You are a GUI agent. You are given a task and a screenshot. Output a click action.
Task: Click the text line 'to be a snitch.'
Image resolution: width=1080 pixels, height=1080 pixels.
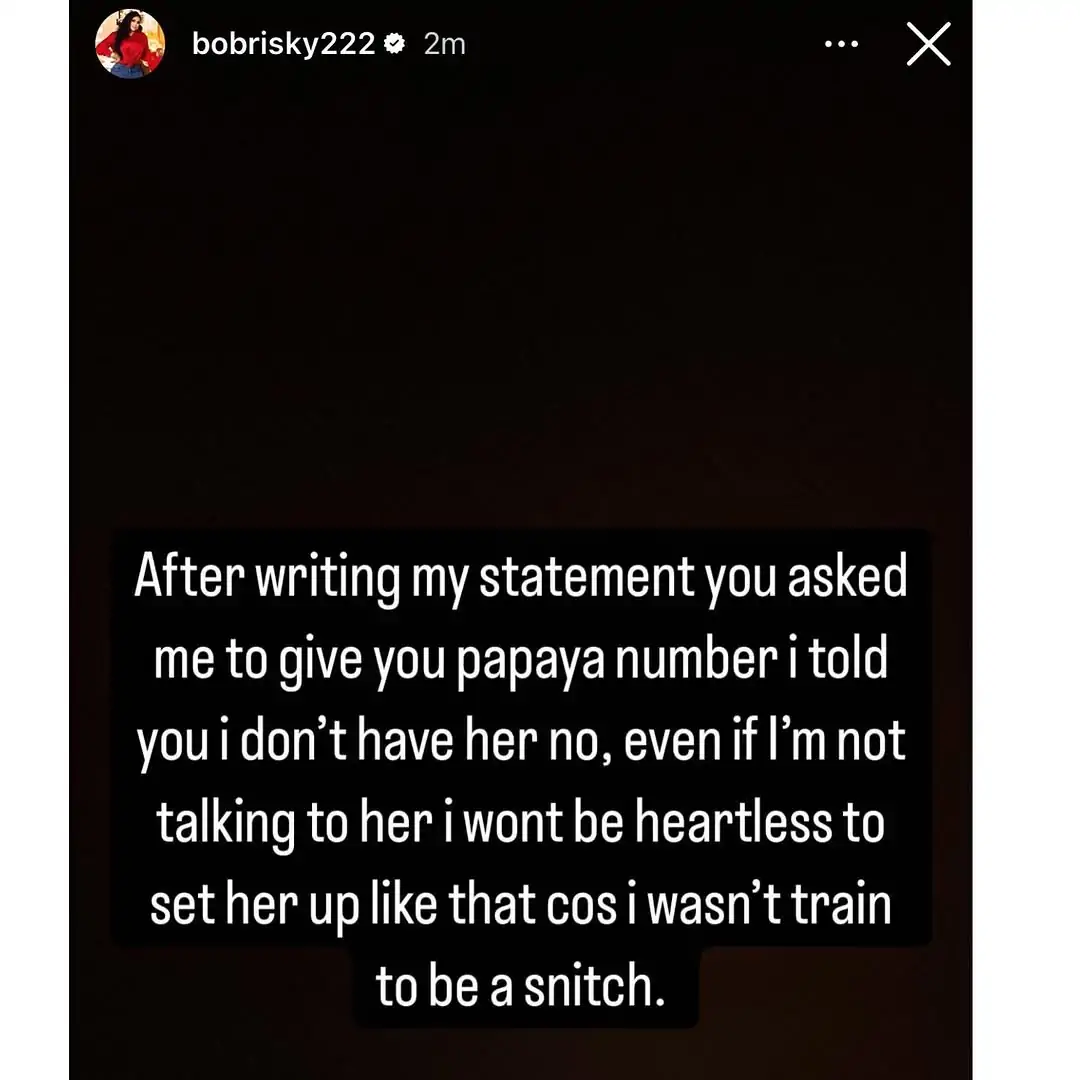pos(521,986)
